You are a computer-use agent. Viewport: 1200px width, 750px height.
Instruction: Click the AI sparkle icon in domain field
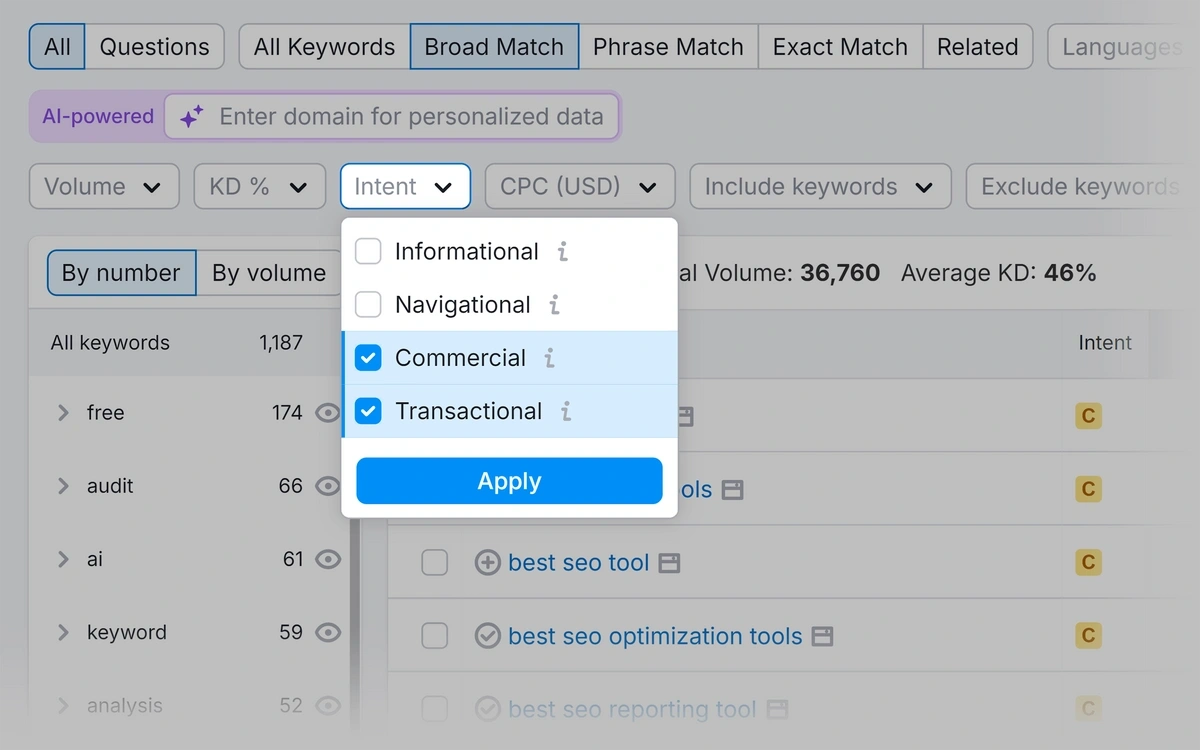(x=191, y=117)
